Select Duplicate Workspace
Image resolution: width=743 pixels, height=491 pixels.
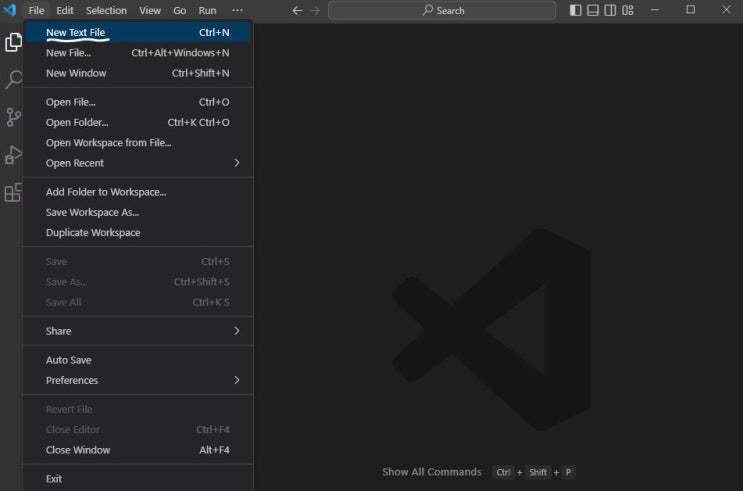tap(138, 233)
